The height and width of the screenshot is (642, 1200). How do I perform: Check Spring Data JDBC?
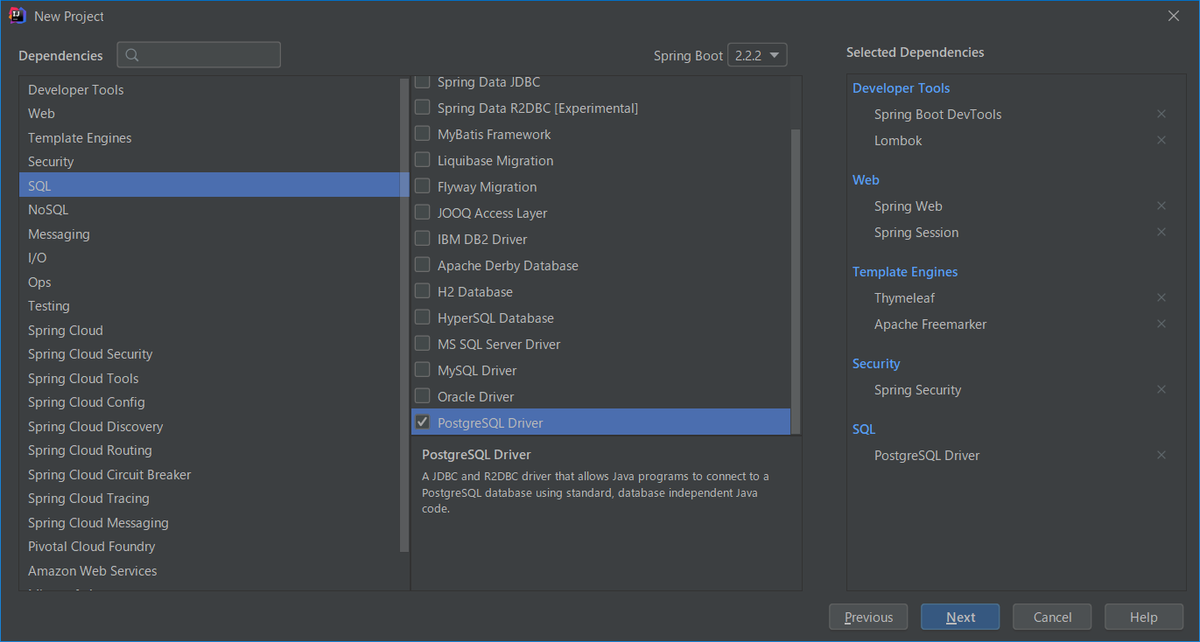(x=422, y=82)
